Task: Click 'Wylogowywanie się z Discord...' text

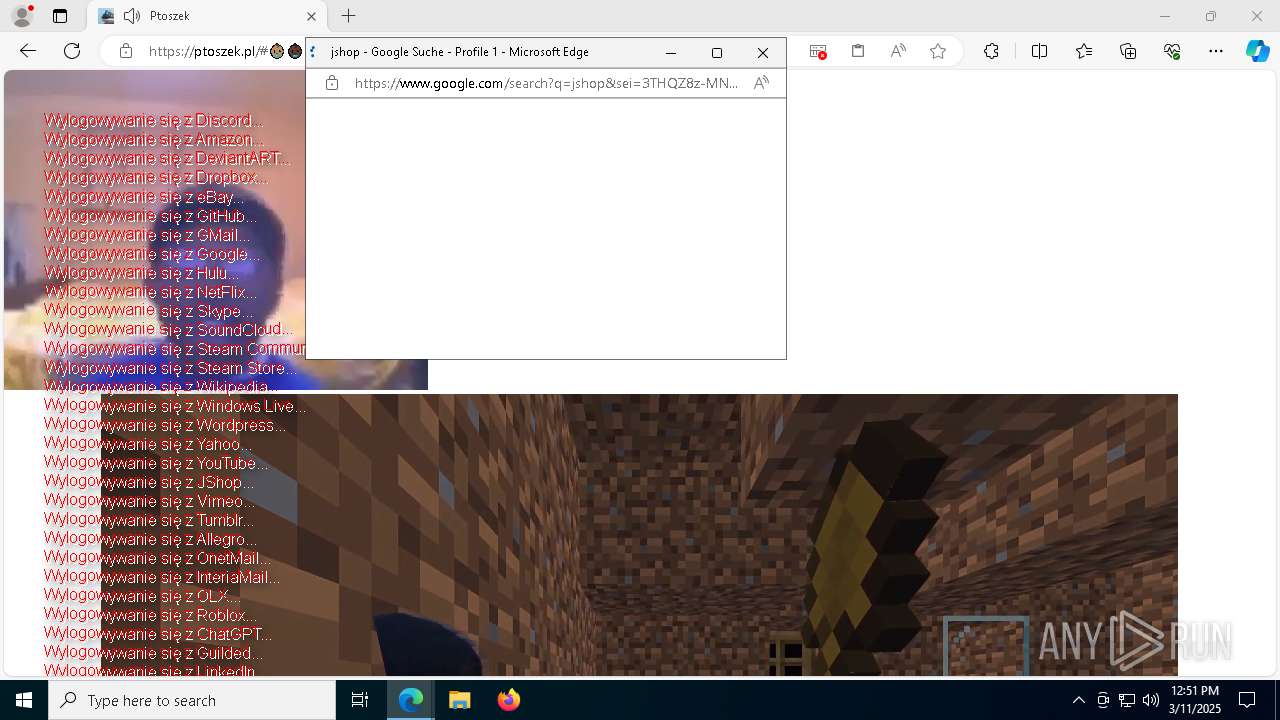Action: [153, 120]
